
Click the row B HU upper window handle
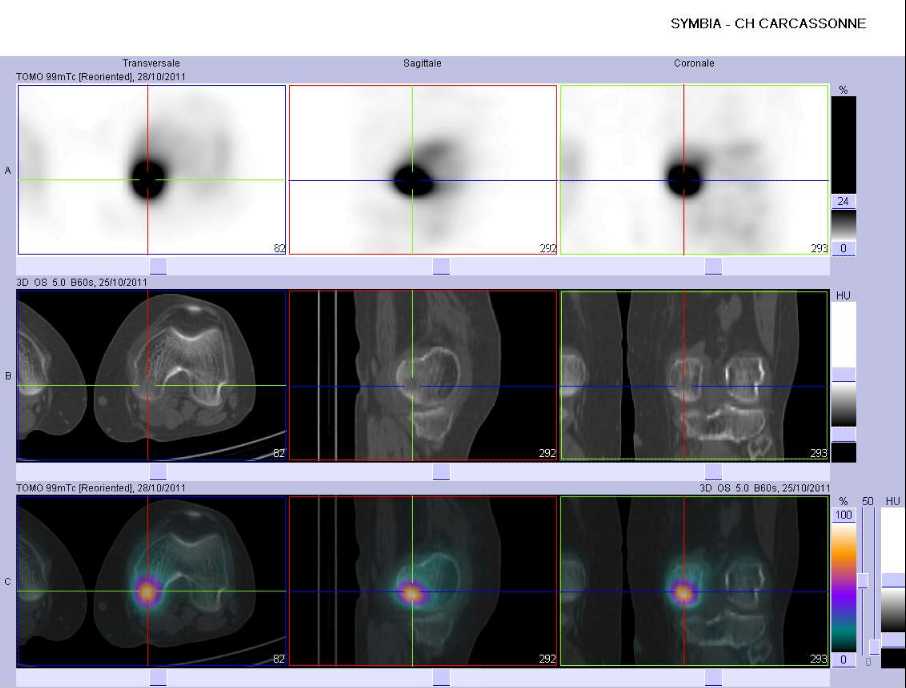click(844, 374)
